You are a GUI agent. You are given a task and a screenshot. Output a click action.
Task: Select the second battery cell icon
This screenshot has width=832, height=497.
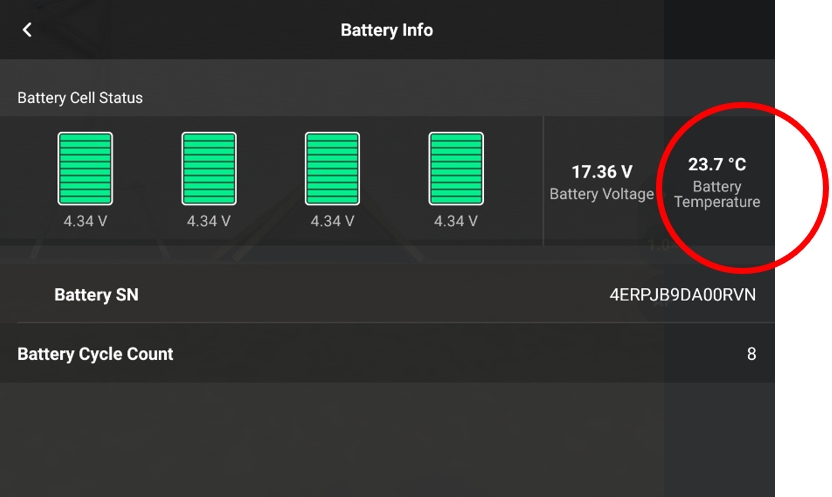click(209, 169)
